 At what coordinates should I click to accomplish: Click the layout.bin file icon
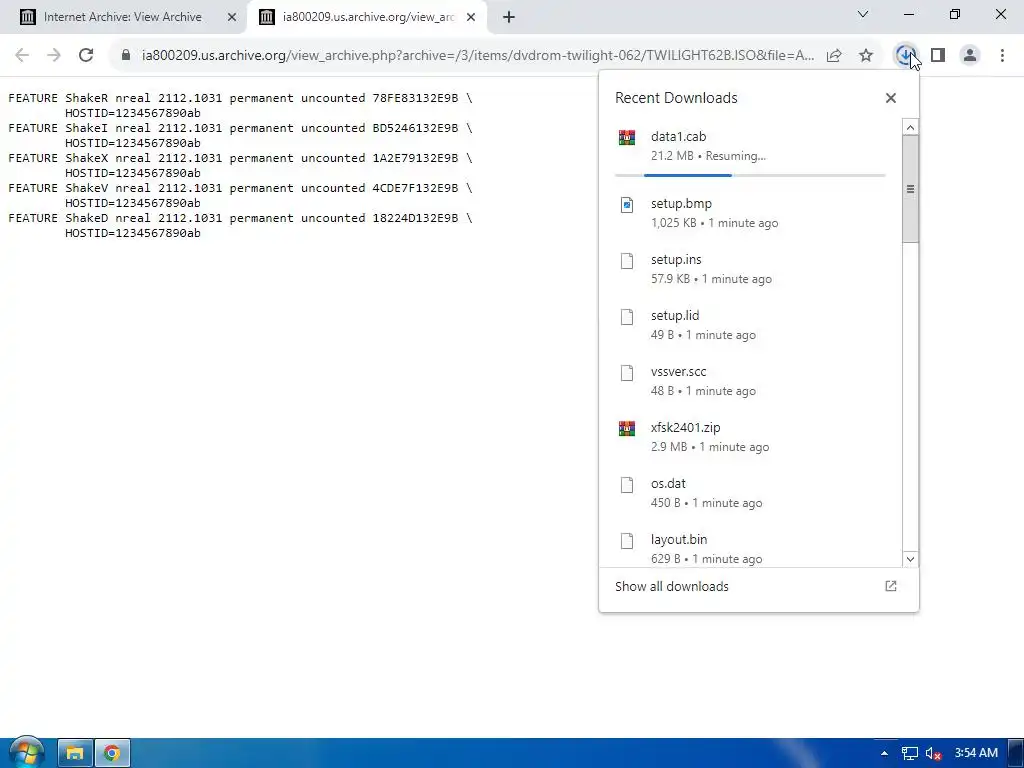click(x=627, y=541)
